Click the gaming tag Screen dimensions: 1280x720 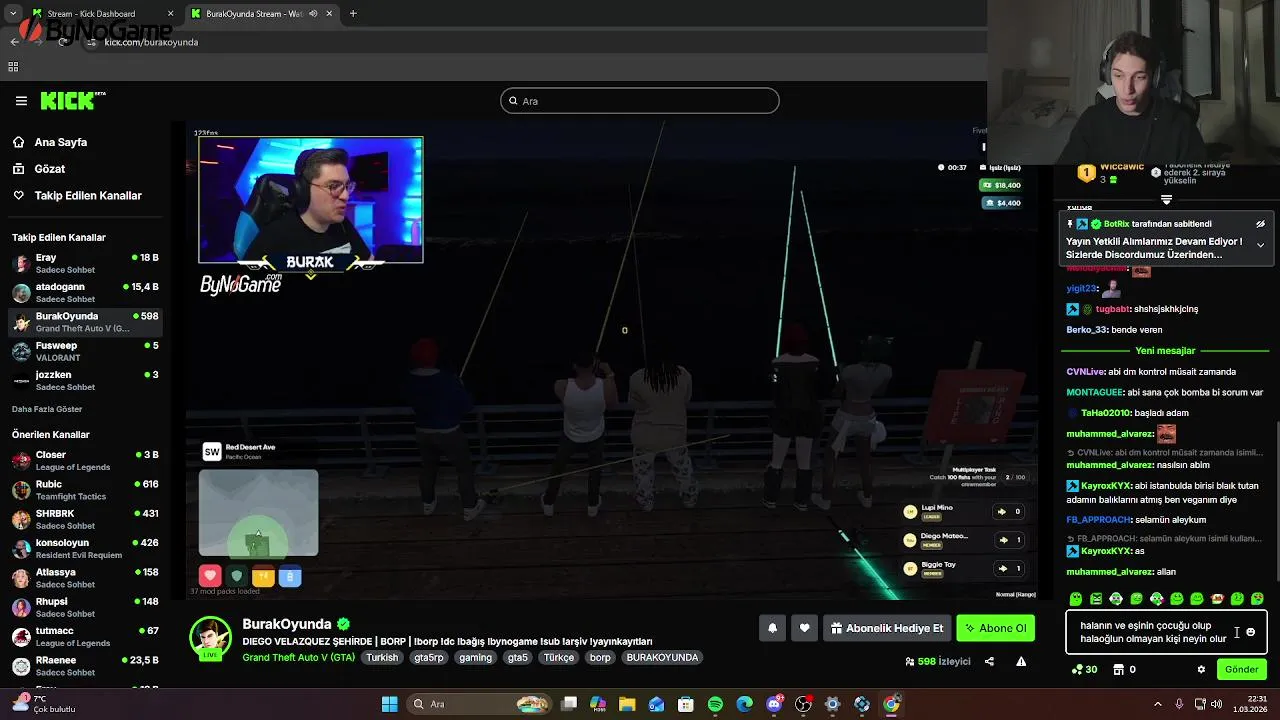475,657
